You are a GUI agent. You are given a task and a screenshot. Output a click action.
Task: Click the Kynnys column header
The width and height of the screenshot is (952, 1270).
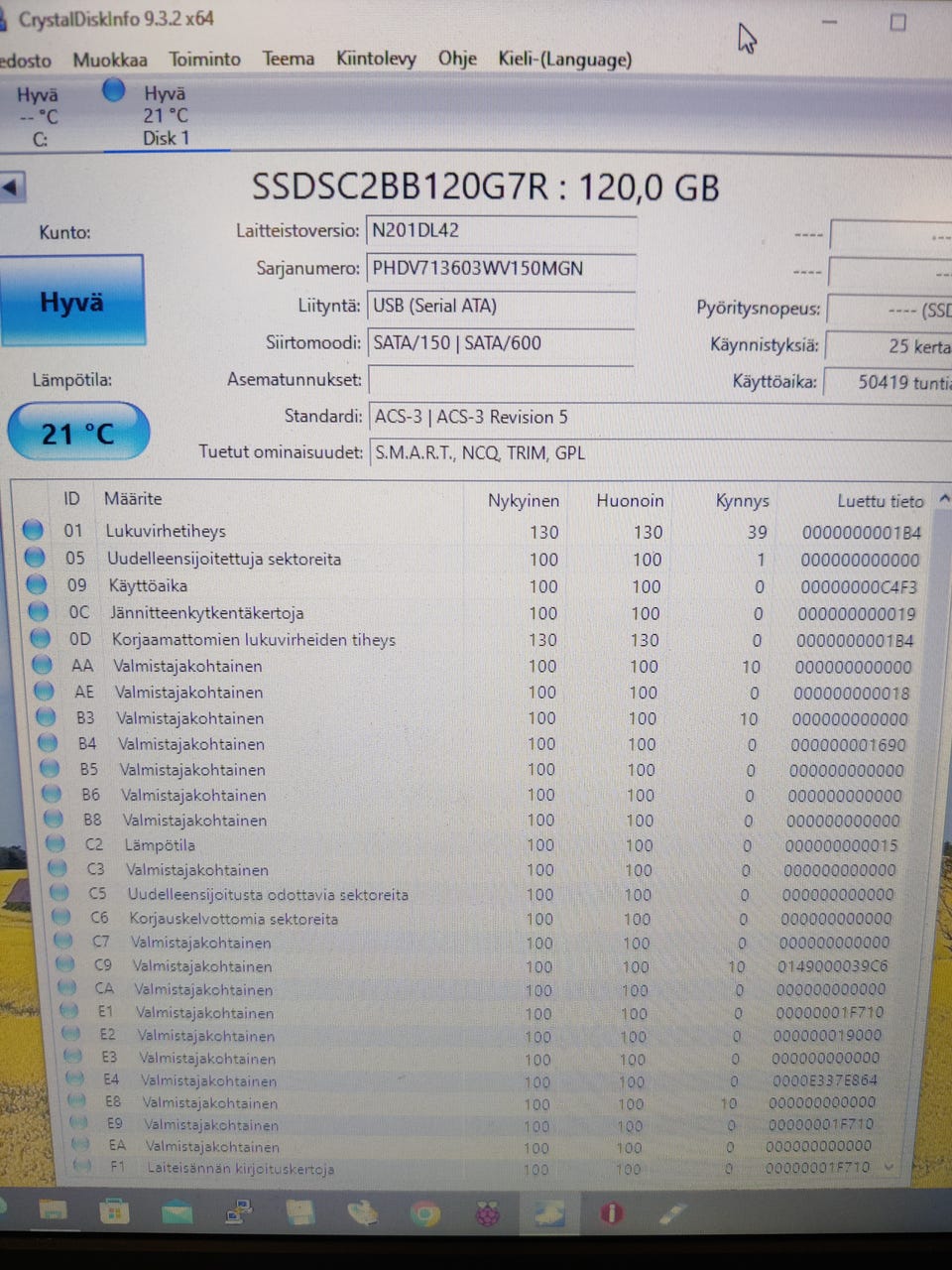743,501
